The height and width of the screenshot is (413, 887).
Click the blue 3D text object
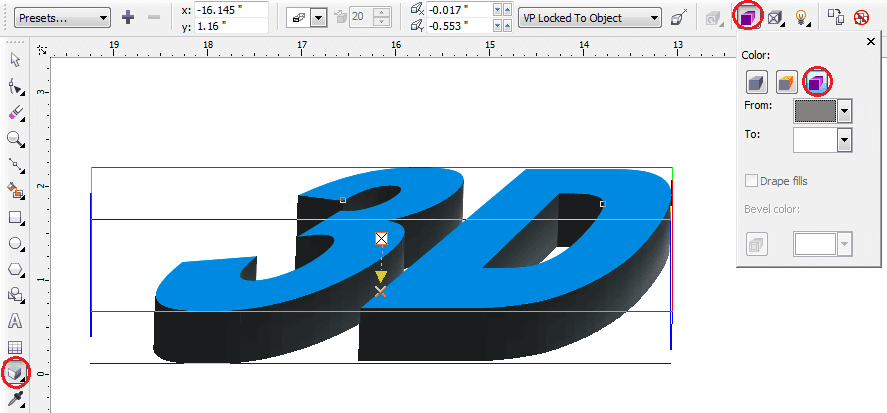point(413,266)
